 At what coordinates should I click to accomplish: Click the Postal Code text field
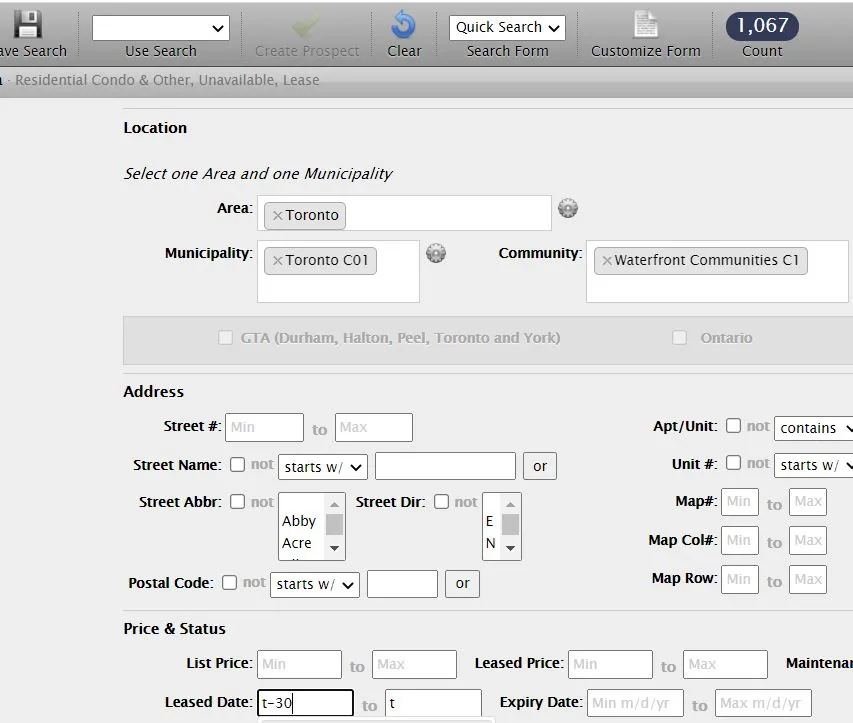(x=402, y=584)
